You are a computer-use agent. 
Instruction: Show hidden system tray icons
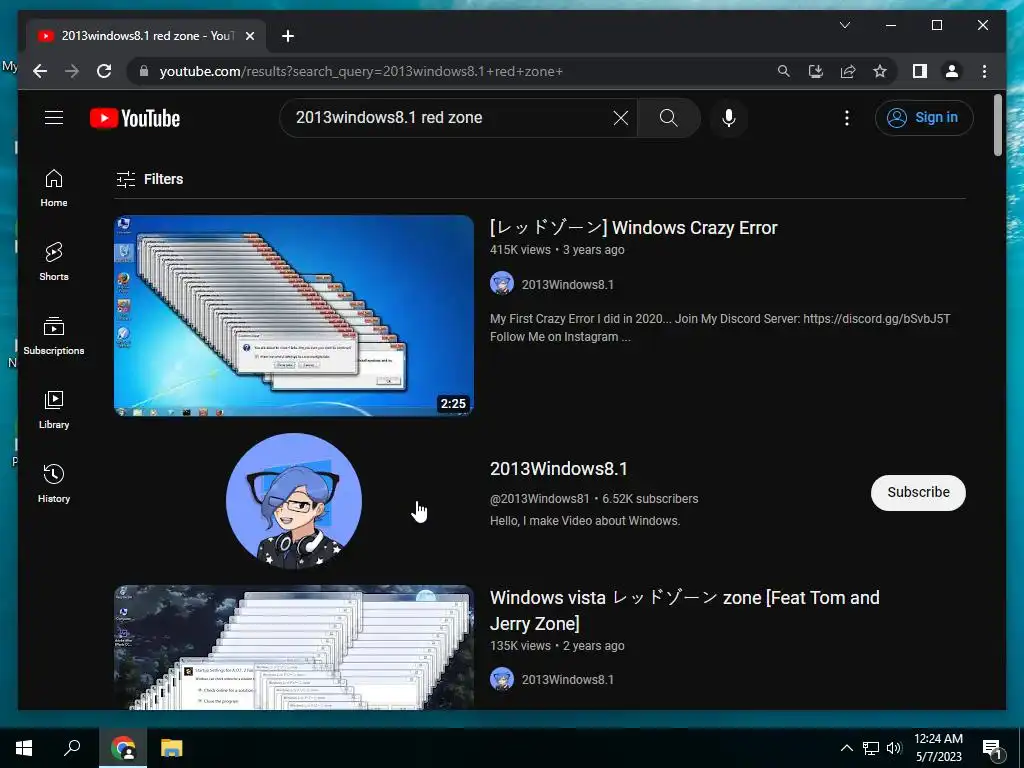[x=846, y=748]
